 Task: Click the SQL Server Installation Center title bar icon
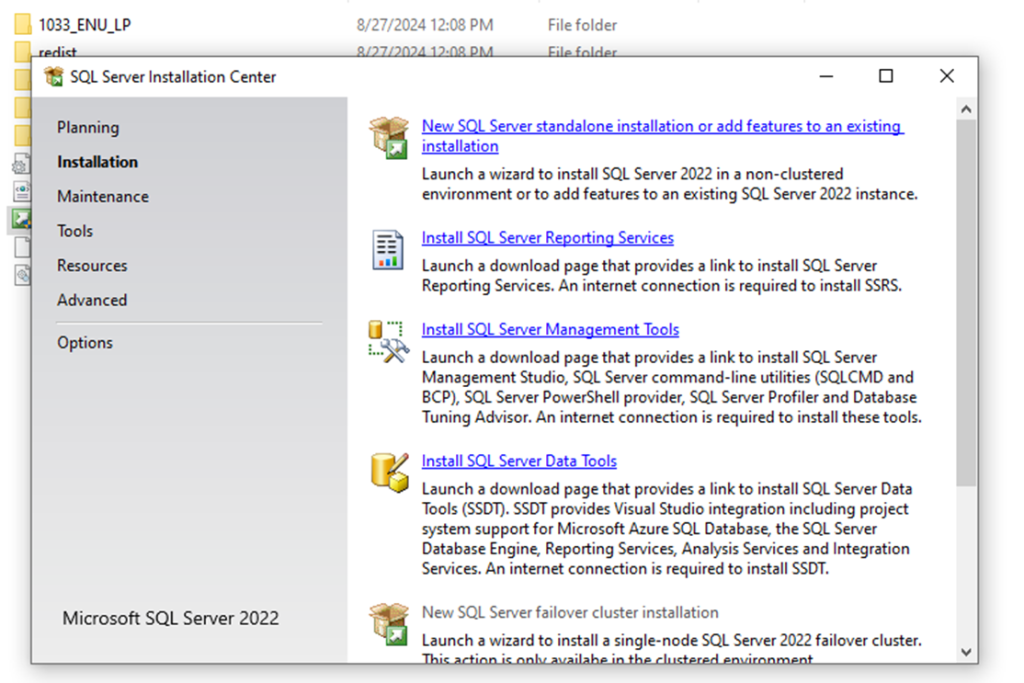click(52, 76)
